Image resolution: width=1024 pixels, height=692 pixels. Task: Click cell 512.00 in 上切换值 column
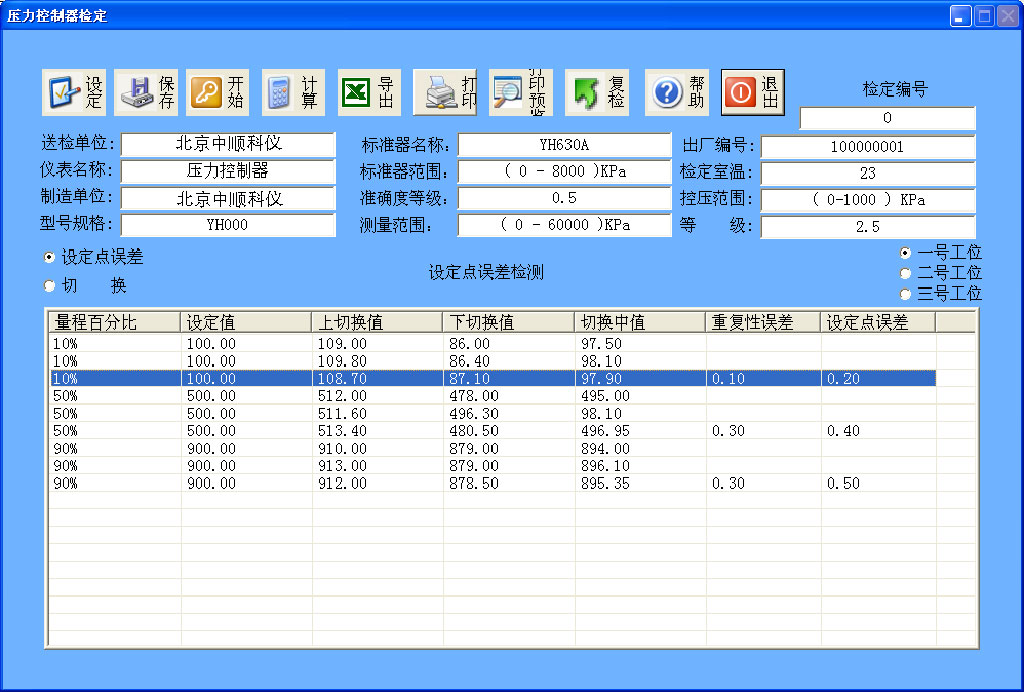[342, 396]
